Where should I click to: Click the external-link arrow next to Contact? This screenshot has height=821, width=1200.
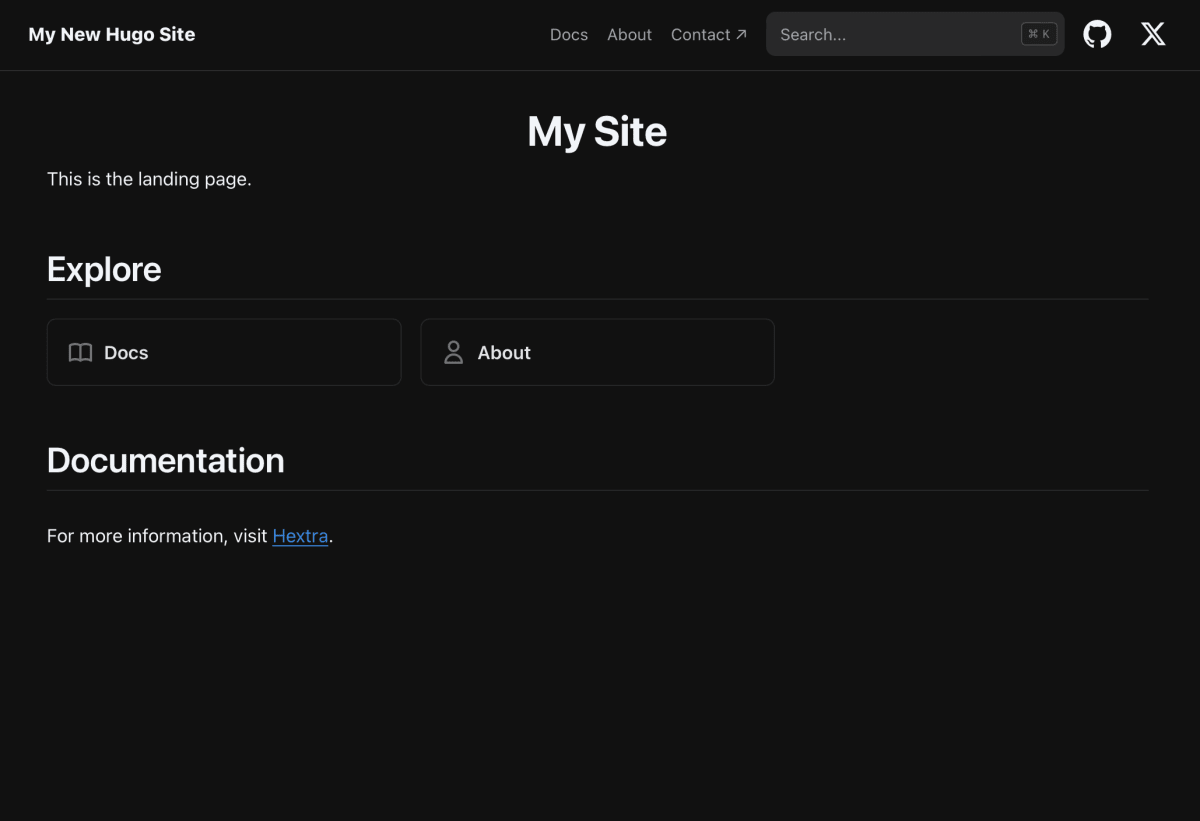(x=741, y=33)
